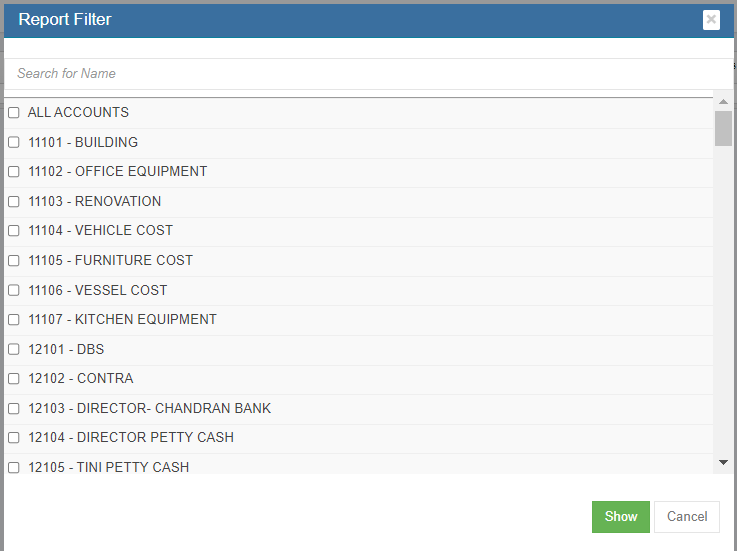Screen dimensions: 737x551
Task: Select 11102 - OFFICE EQUIPMENT checkbox
Action: point(14,172)
